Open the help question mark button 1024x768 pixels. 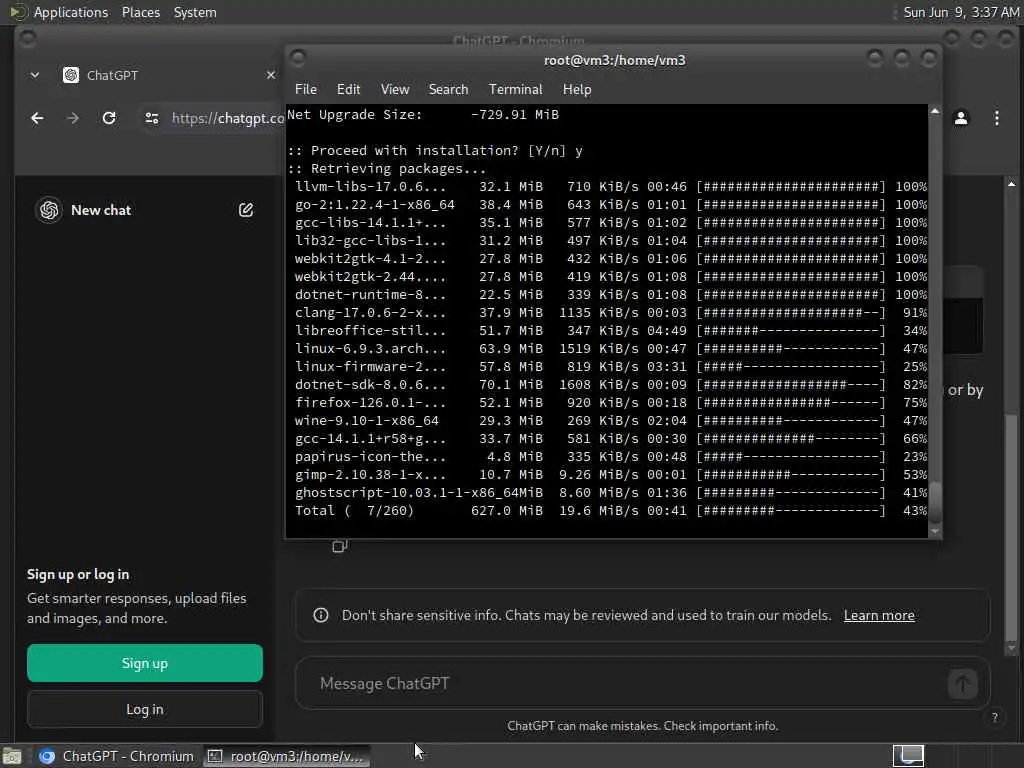pos(995,717)
